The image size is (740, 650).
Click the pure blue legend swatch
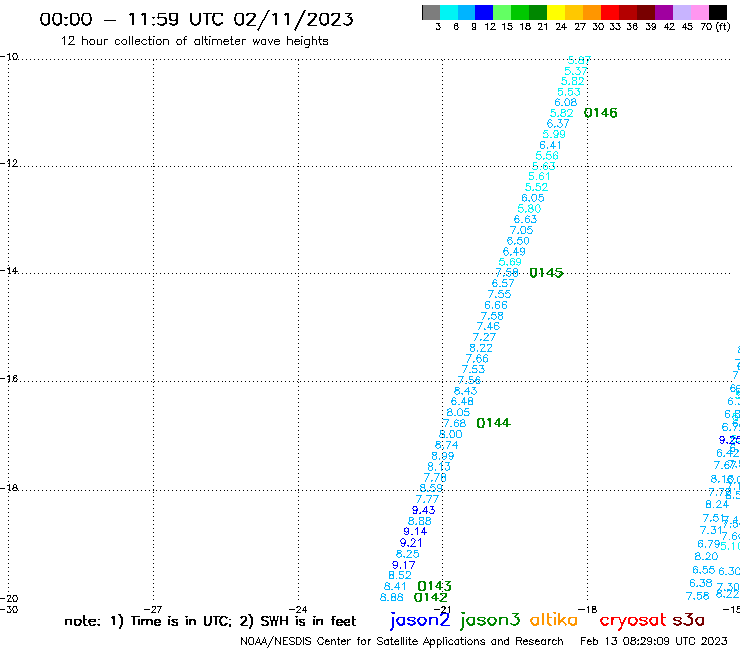coord(484,12)
